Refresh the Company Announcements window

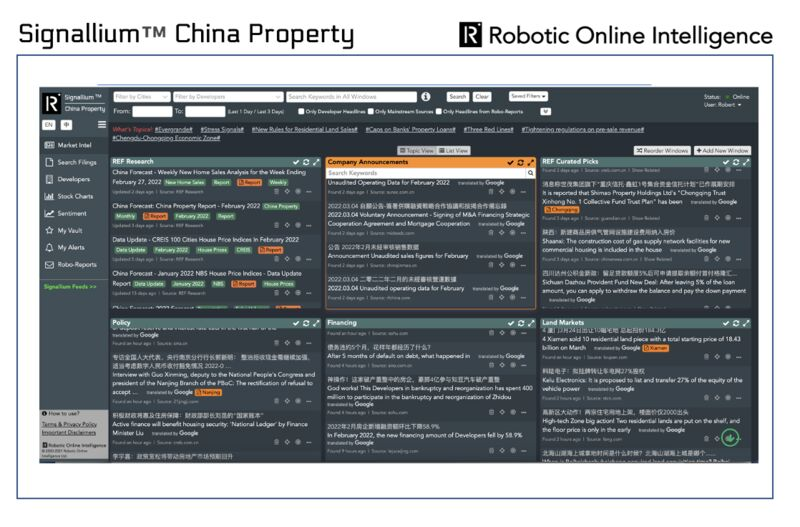click(x=520, y=163)
